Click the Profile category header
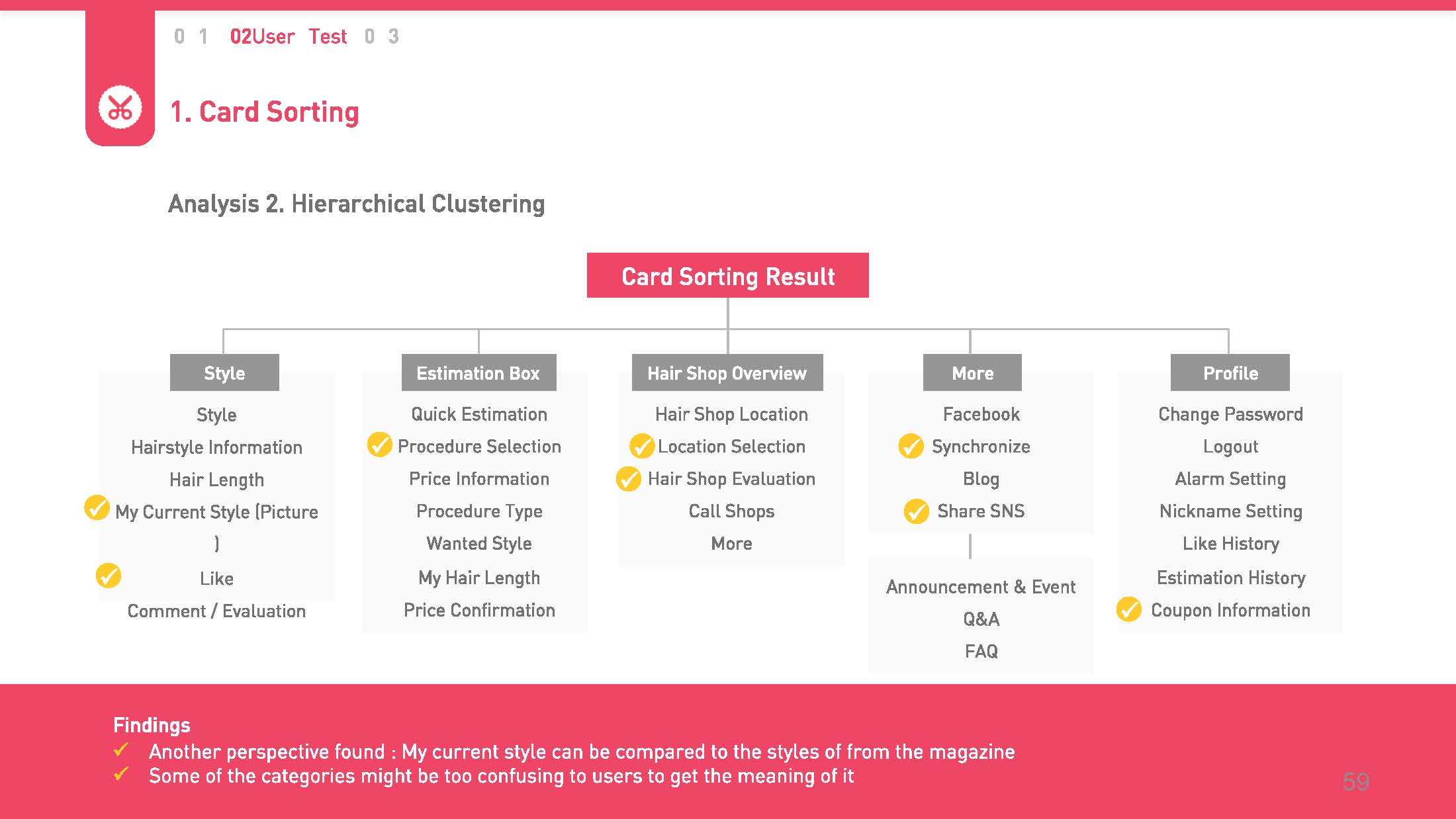 [1230, 373]
